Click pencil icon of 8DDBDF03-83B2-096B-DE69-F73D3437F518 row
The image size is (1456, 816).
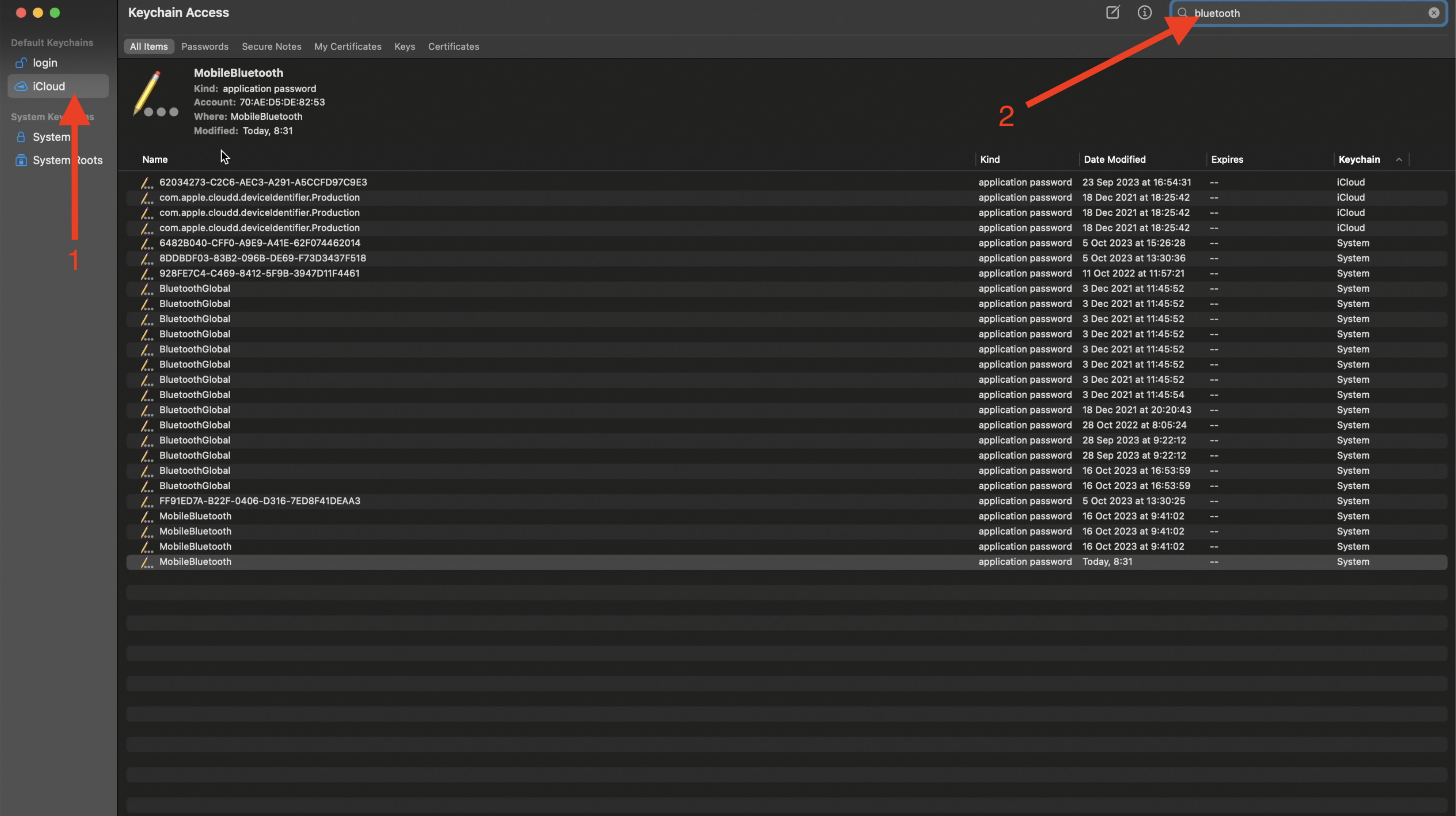[x=147, y=258]
